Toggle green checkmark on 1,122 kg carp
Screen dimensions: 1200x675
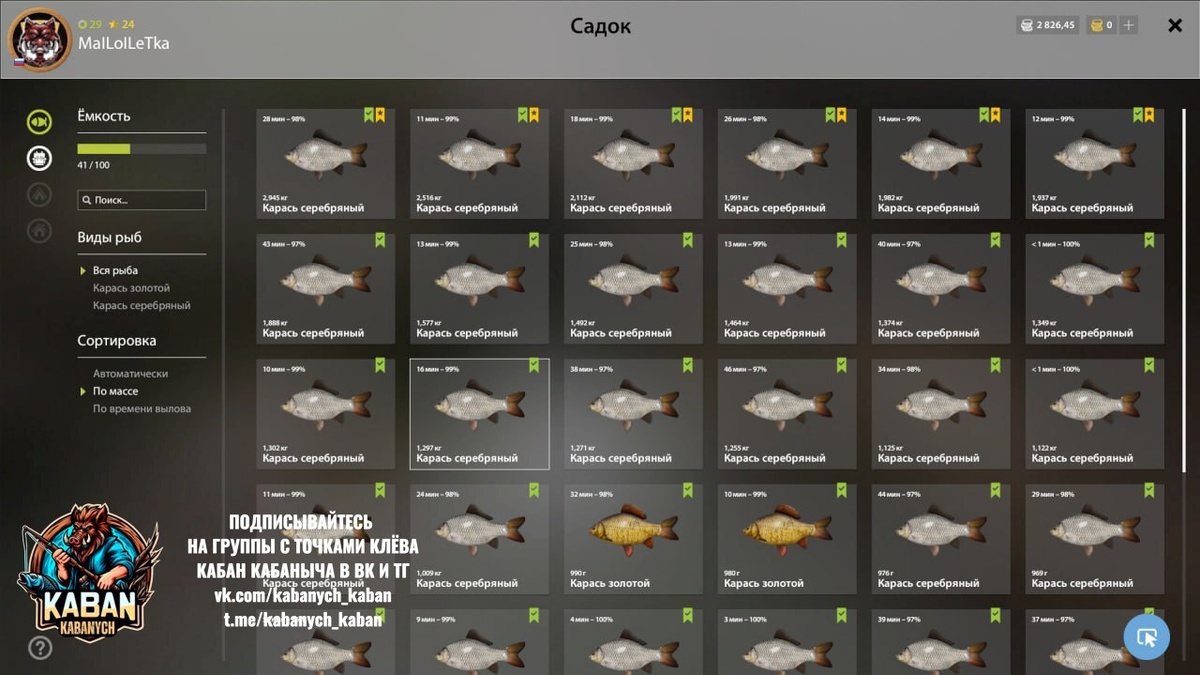click(x=1149, y=365)
